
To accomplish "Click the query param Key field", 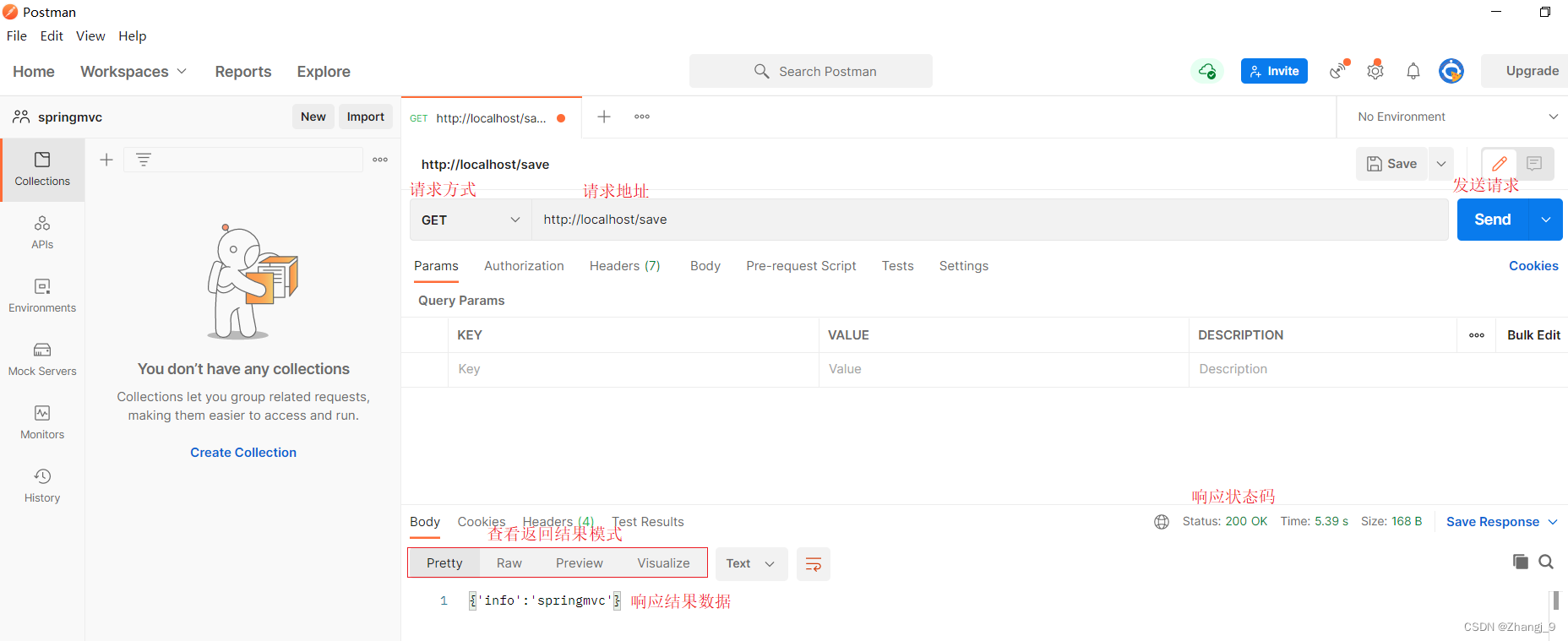I will (634, 369).
